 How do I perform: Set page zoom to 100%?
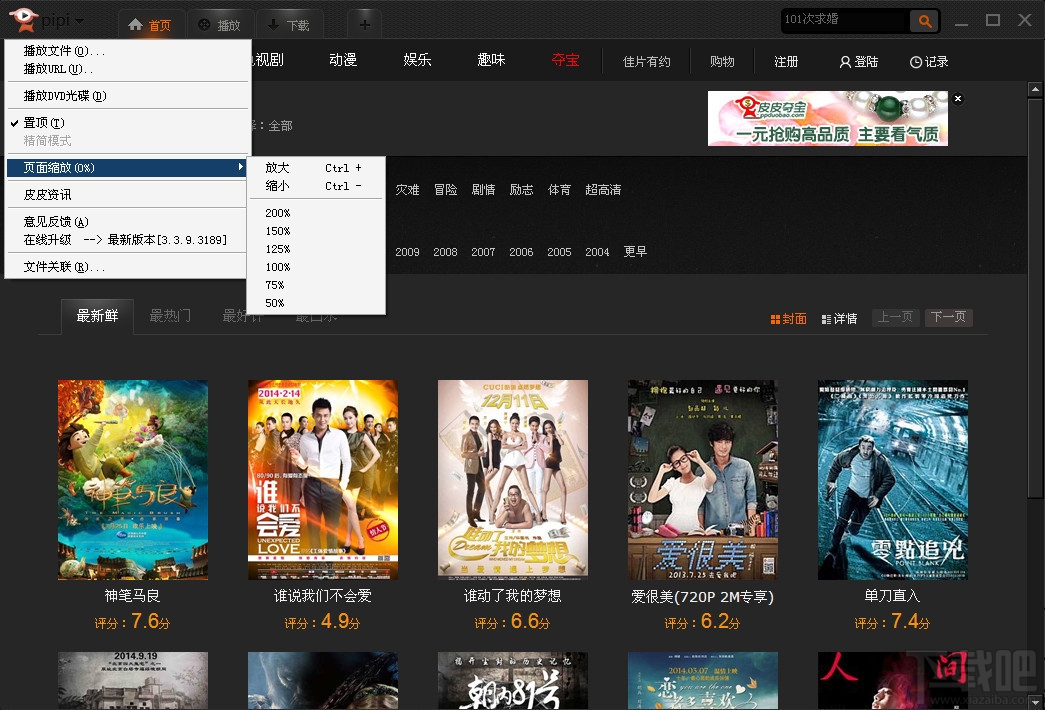pos(316,267)
